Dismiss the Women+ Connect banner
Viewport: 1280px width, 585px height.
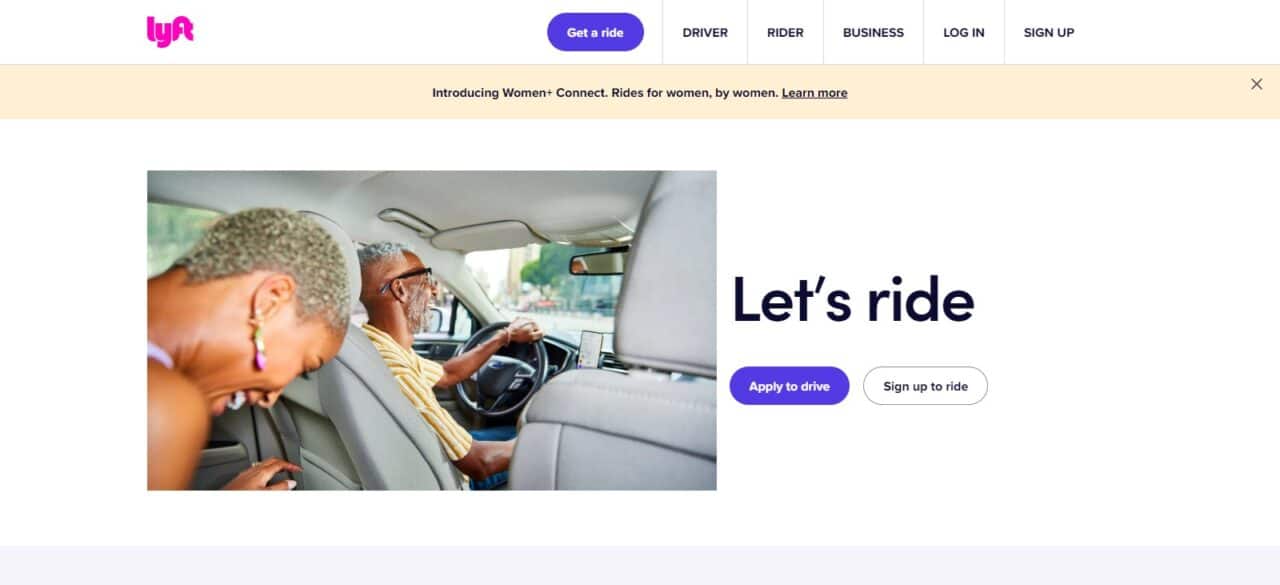(1256, 84)
